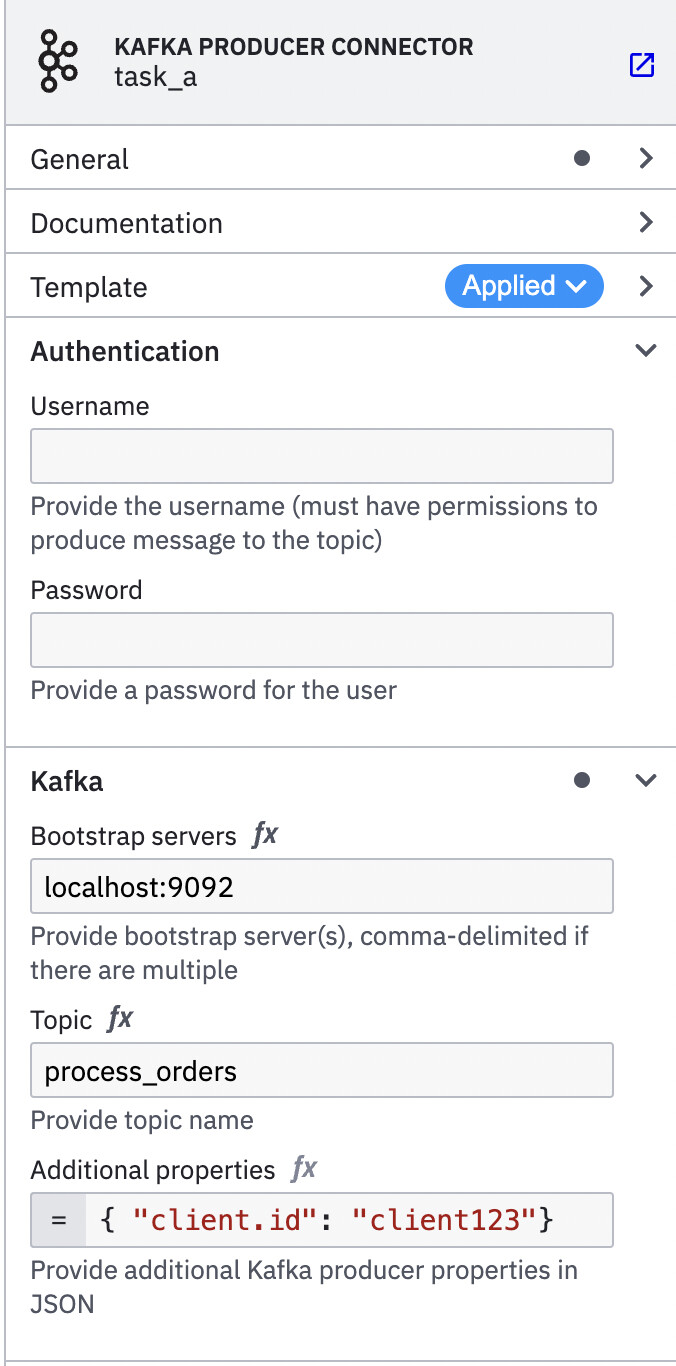Select the Topic field with process_orders

(322, 1071)
